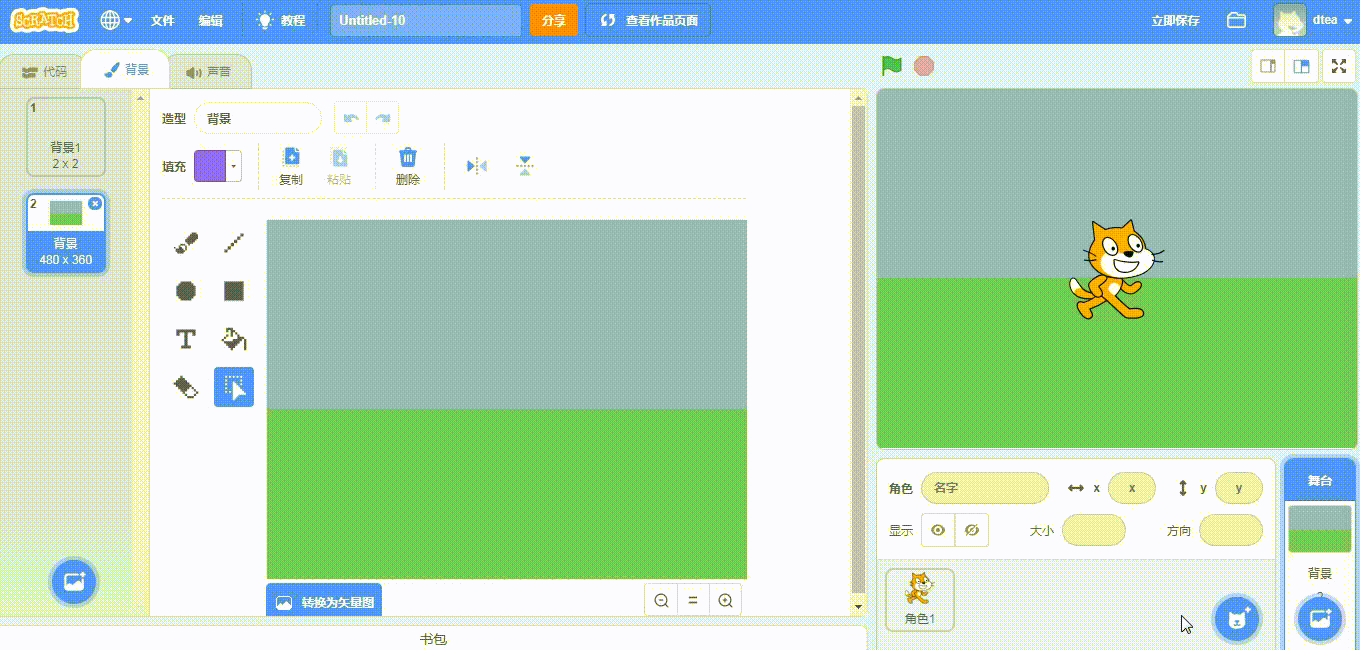The width and height of the screenshot is (1360, 650).
Task: Click the Redo arrow
Action: tap(382, 118)
